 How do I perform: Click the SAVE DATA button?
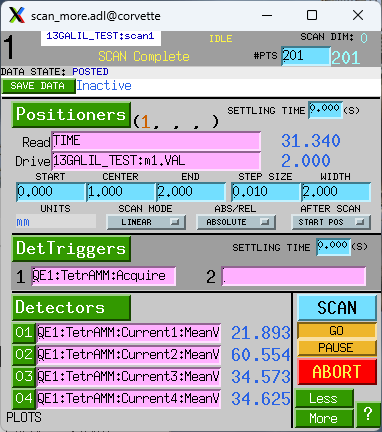(x=38, y=86)
